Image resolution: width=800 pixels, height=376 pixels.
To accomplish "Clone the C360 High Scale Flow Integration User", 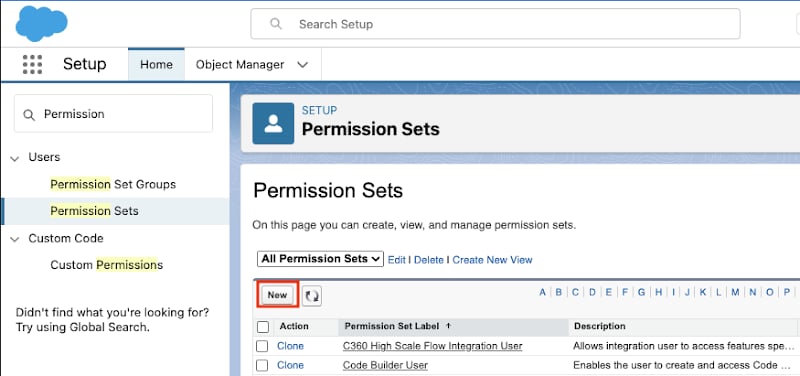I will click(x=290, y=346).
